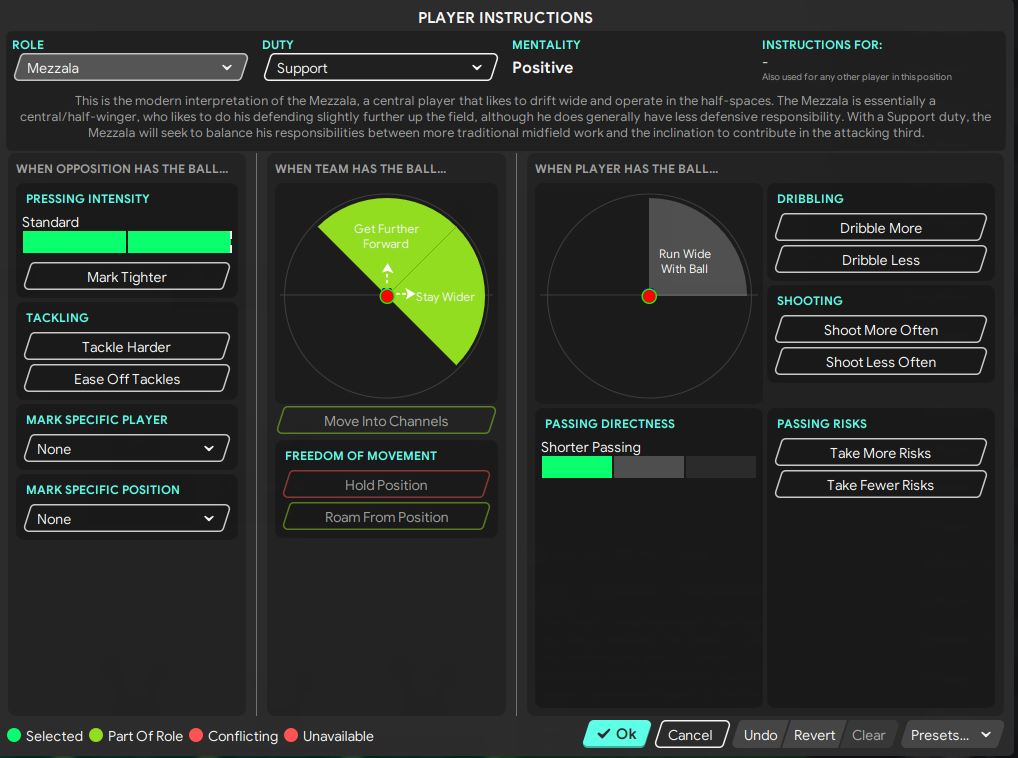Open the Role dropdown showing Mezzala
1018x758 pixels.
[130, 68]
